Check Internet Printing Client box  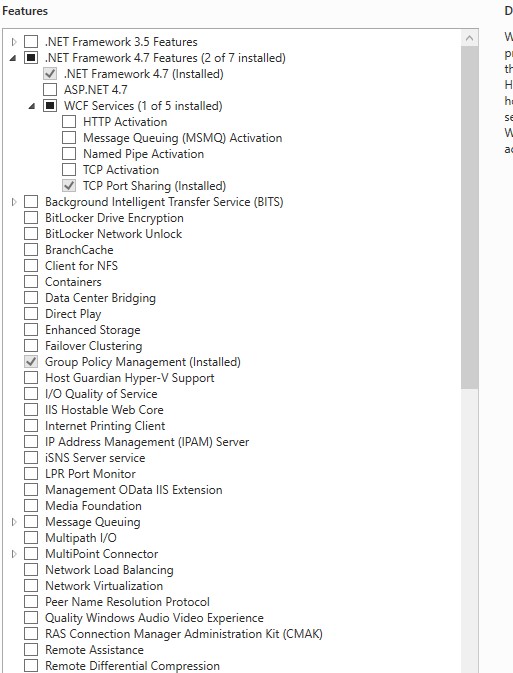tap(31, 426)
